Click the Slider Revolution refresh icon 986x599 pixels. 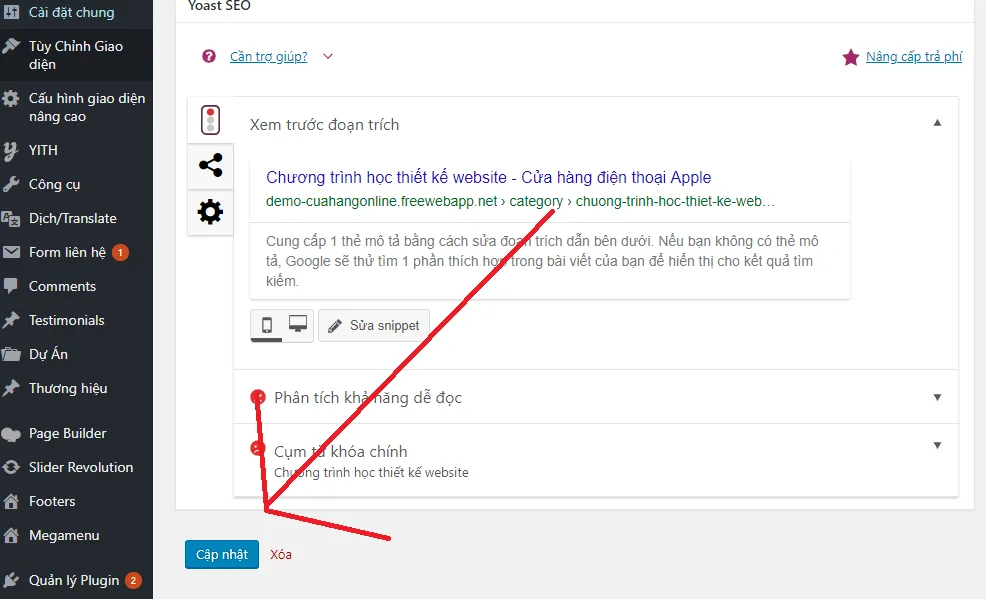coord(11,467)
